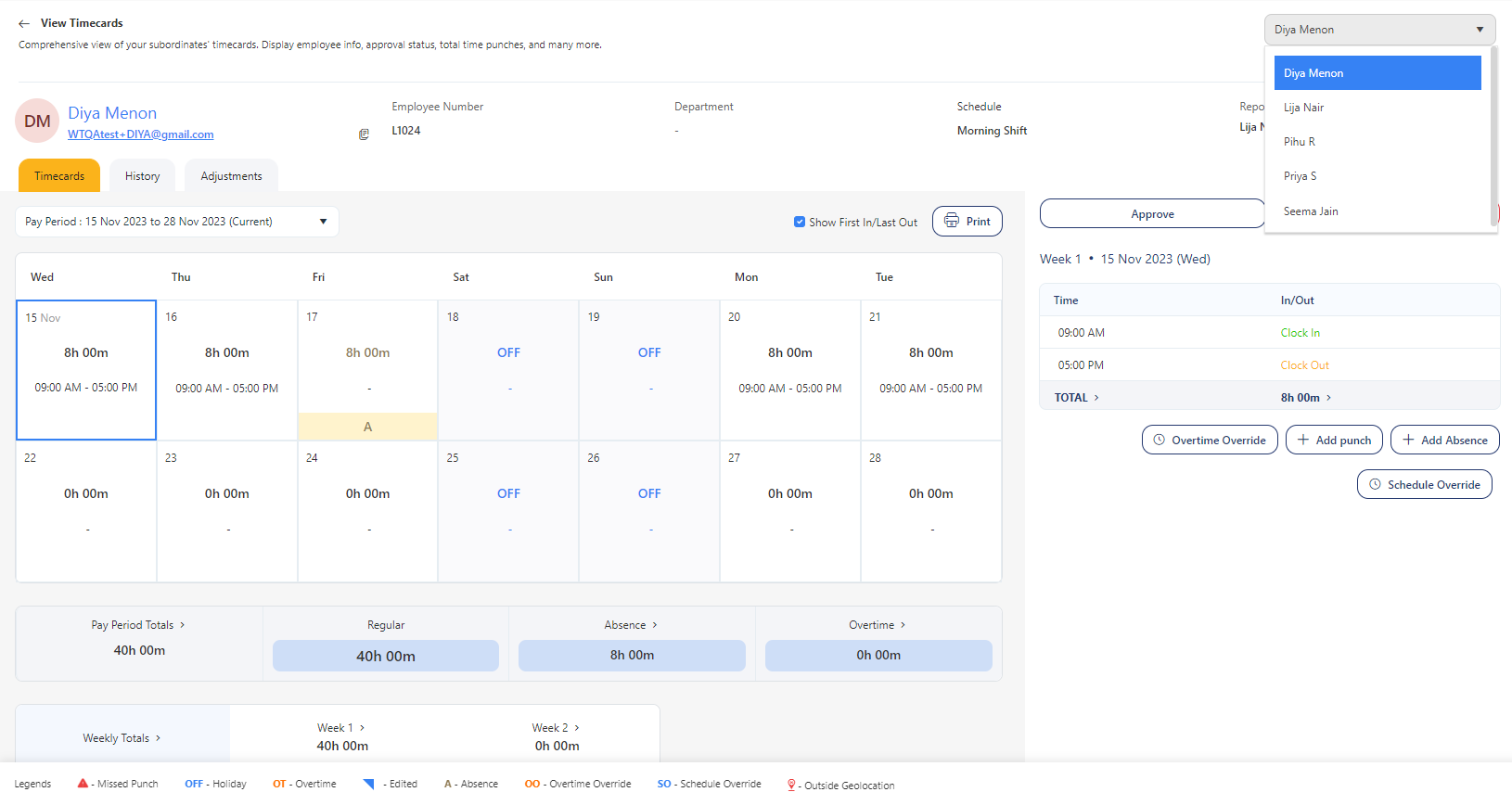This screenshot has width=1512, height=805.
Task: Click the copy icon next to email
Action: (364, 134)
